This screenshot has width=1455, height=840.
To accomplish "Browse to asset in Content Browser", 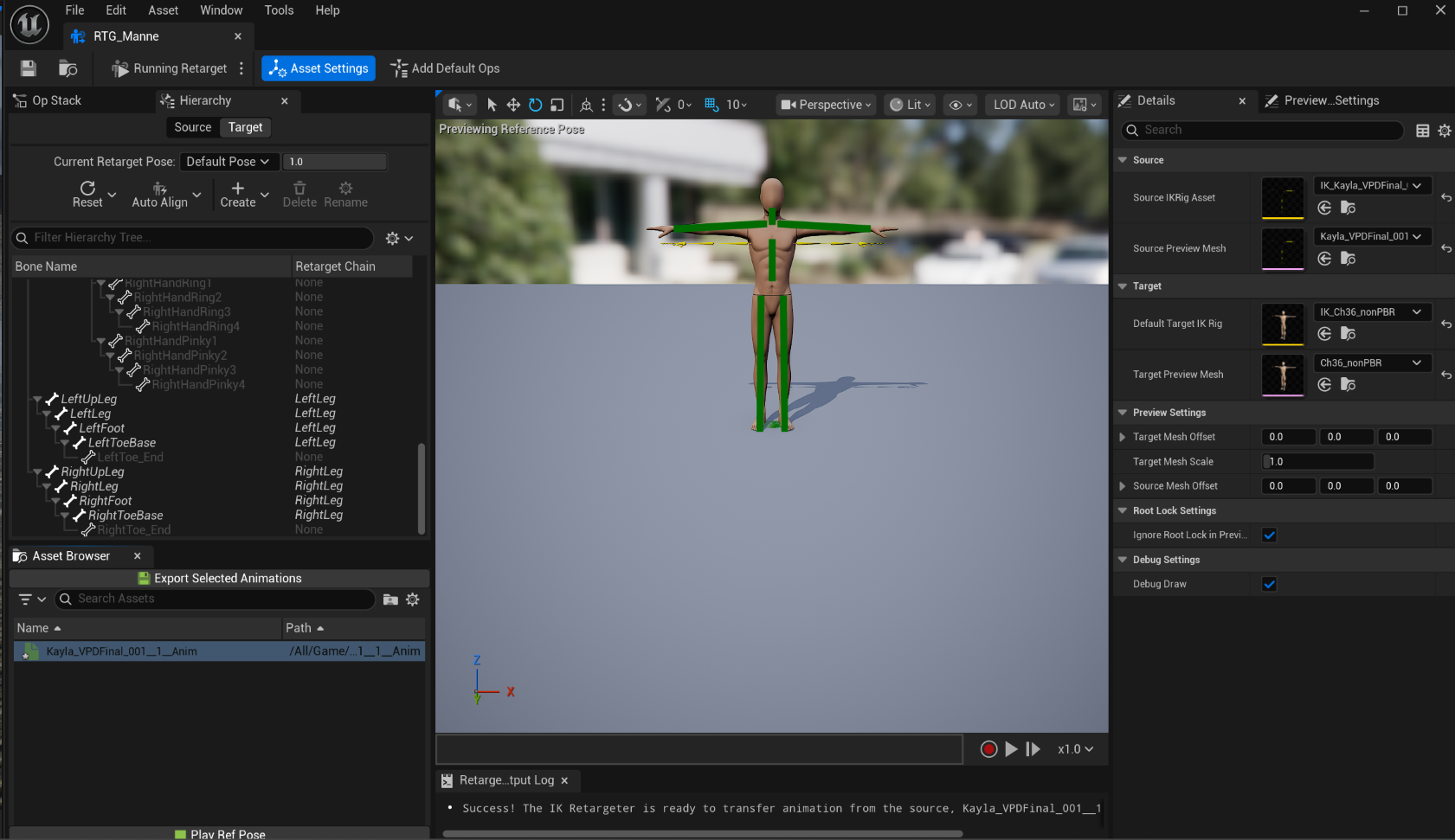I will pos(68,67).
